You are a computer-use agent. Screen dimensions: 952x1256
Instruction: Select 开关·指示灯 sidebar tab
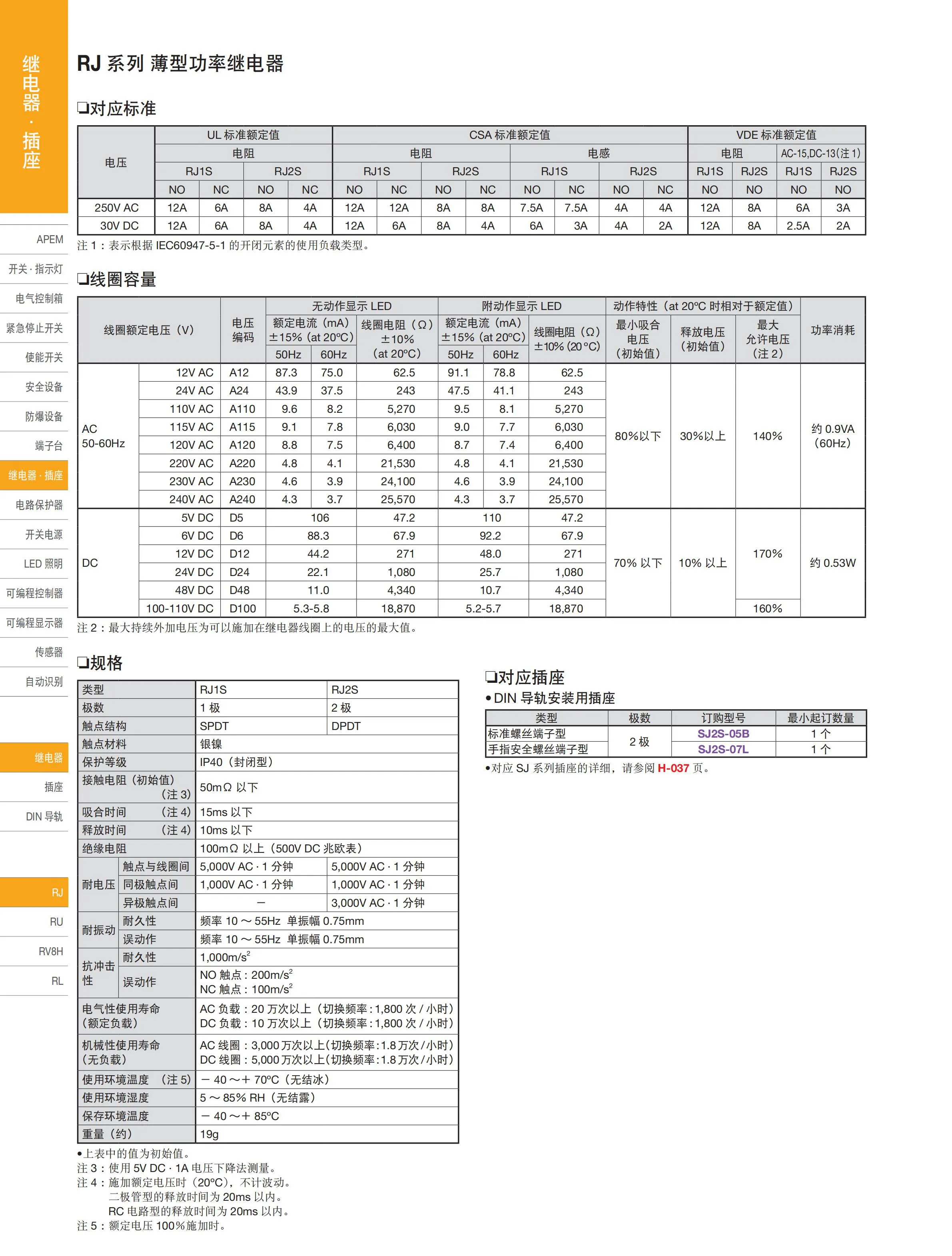36,268
